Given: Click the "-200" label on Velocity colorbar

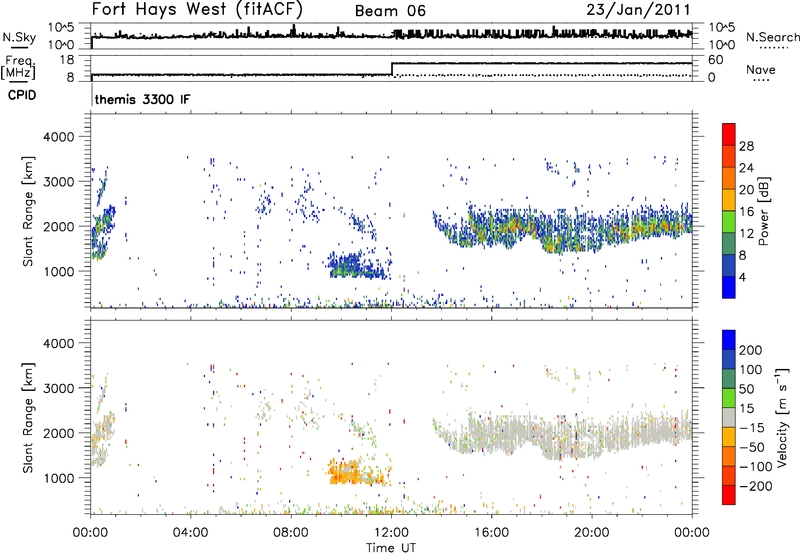Looking at the screenshot, I should [x=756, y=486].
